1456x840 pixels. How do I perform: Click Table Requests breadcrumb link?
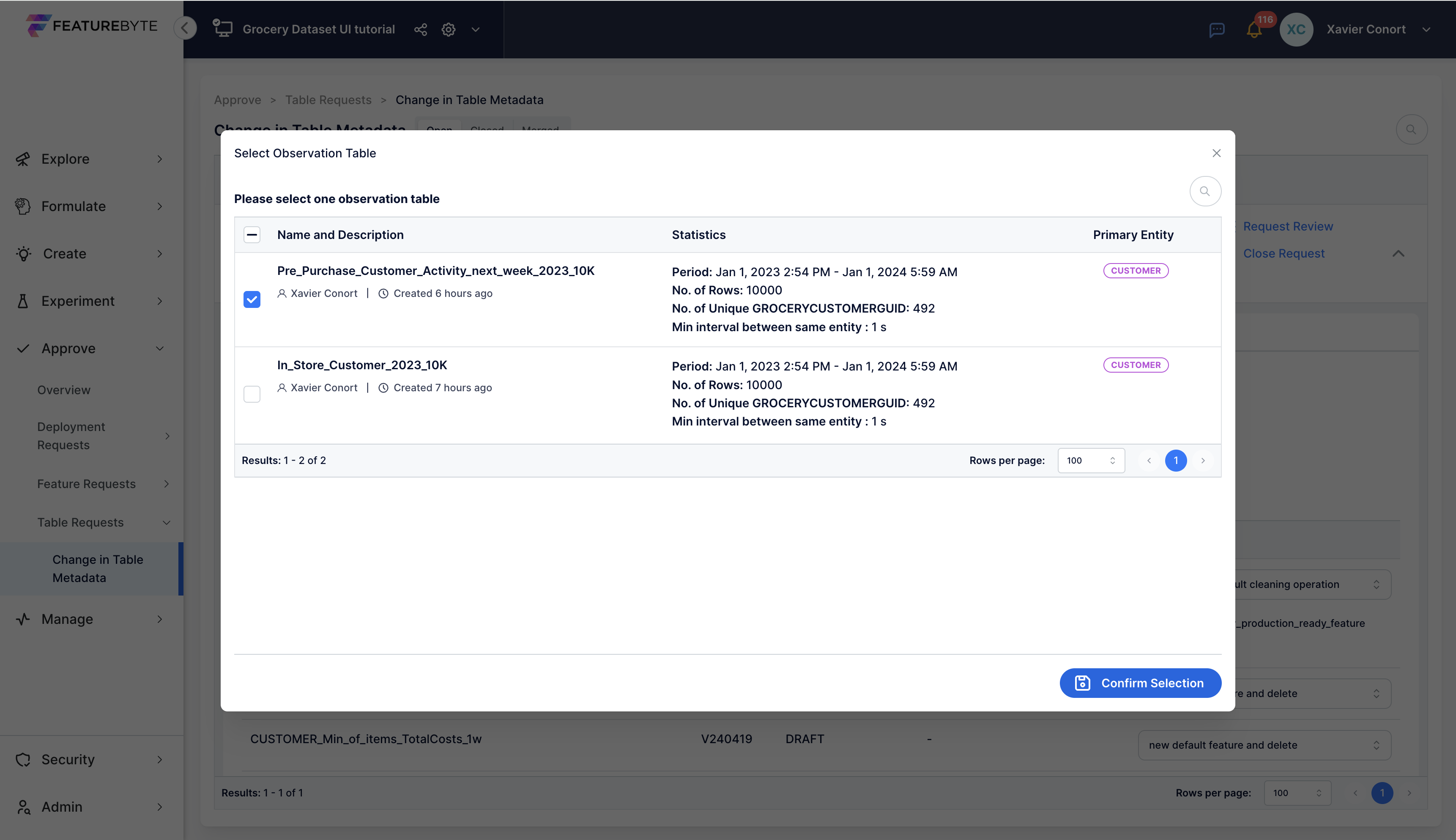[328, 100]
